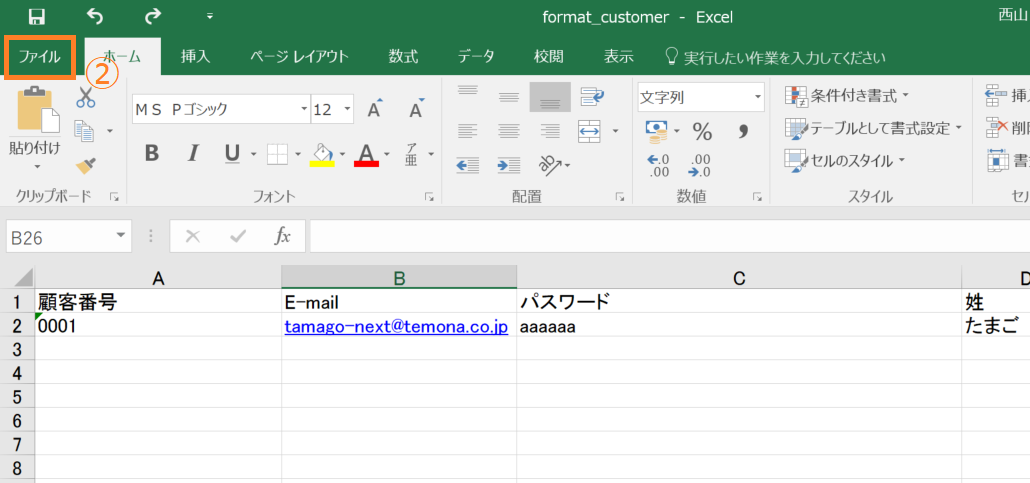
Task: Switch to the 挿入 tab
Action: [x=195, y=57]
